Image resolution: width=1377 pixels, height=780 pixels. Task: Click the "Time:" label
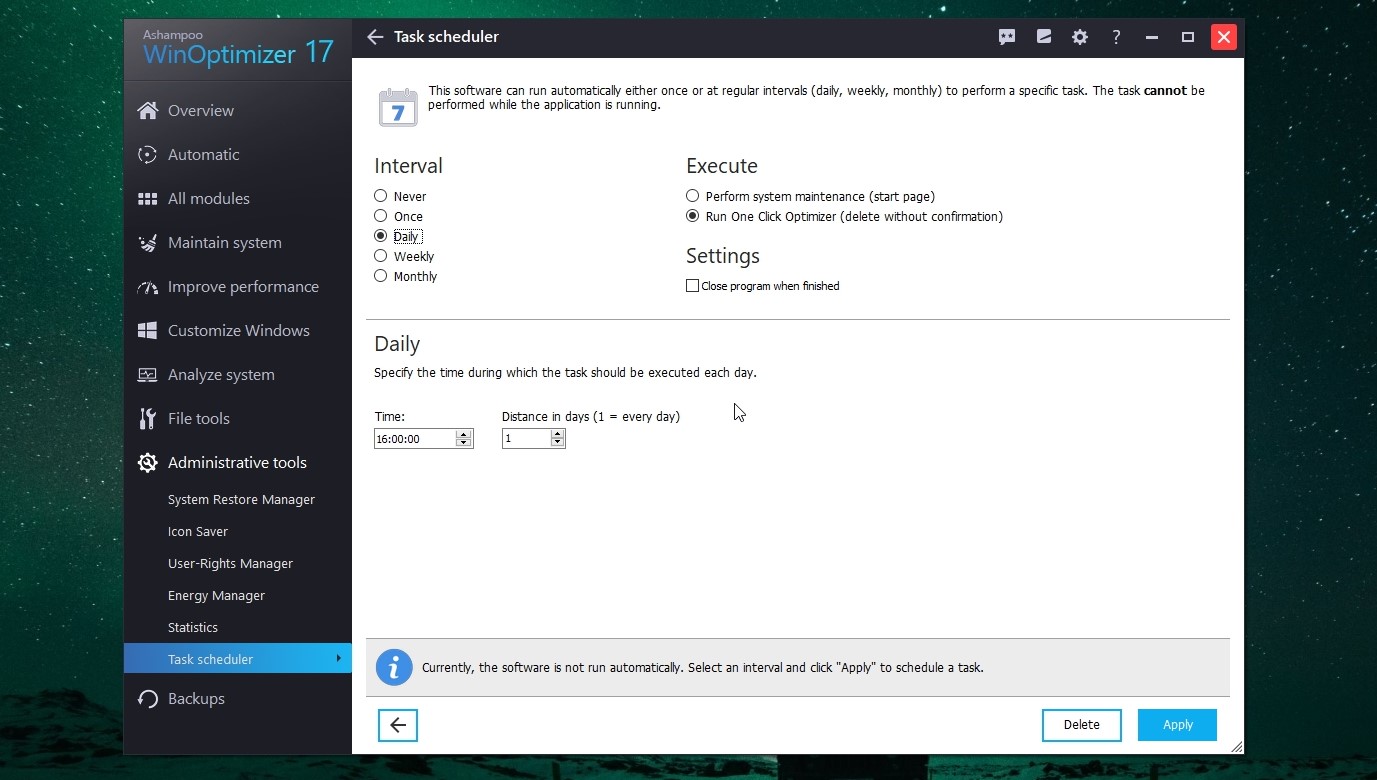(x=389, y=417)
